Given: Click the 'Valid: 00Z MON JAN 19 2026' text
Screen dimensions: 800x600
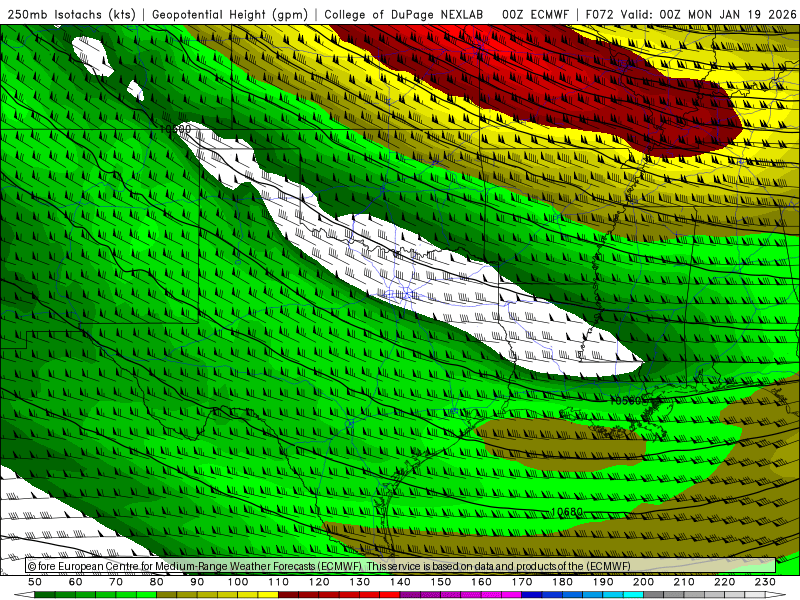Looking at the screenshot, I should click(708, 14).
